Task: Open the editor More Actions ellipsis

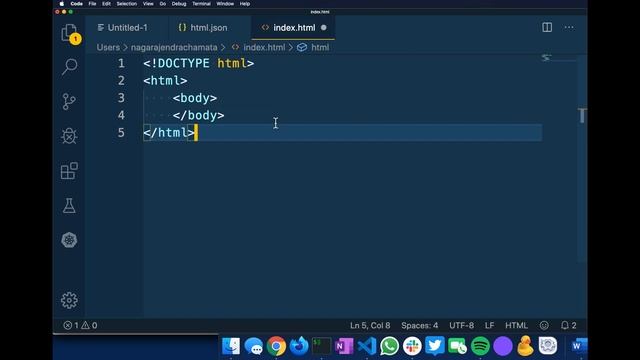Action: 569,27
